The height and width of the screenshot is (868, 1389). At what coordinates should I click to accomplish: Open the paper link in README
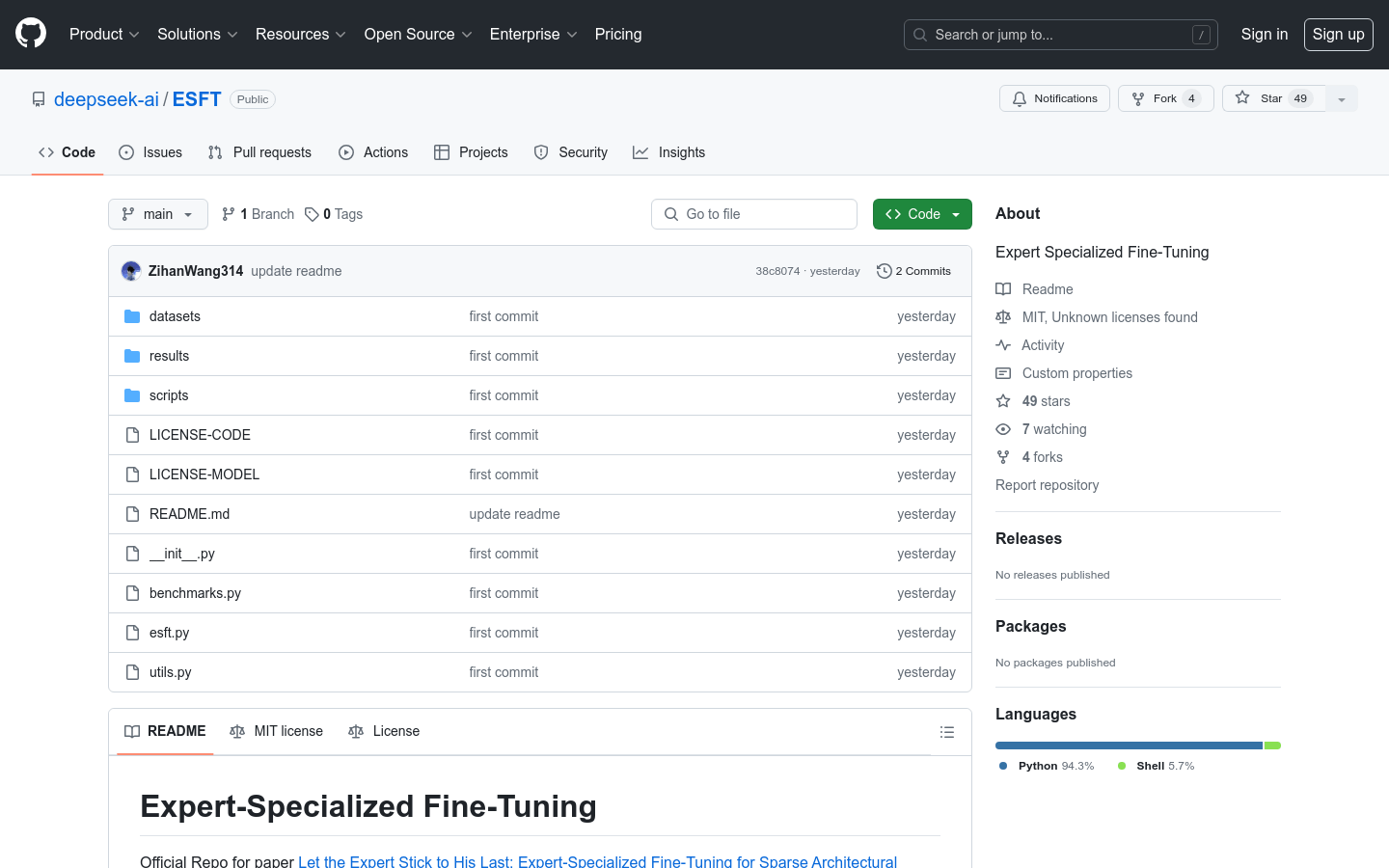click(597, 861)
